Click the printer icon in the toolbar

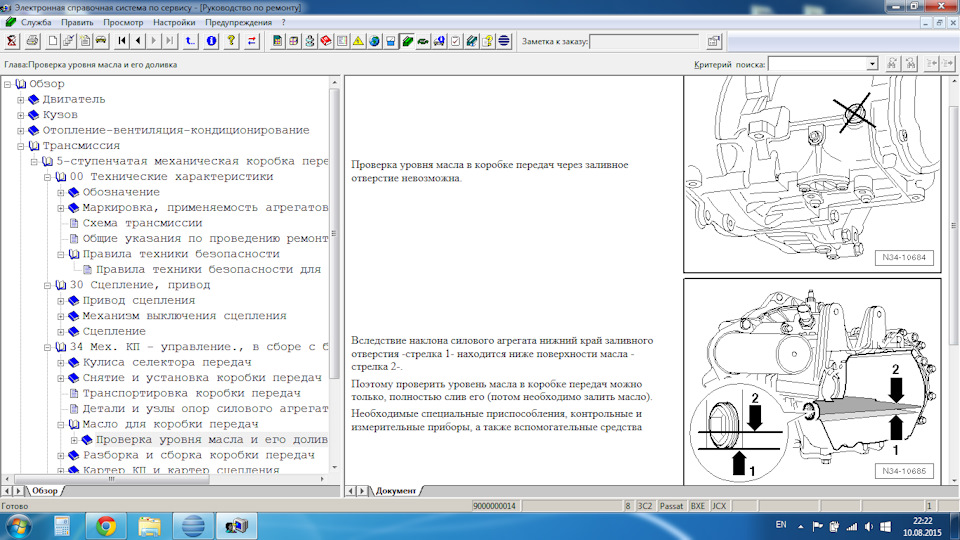pyautogui.click(x=32, y=41)
